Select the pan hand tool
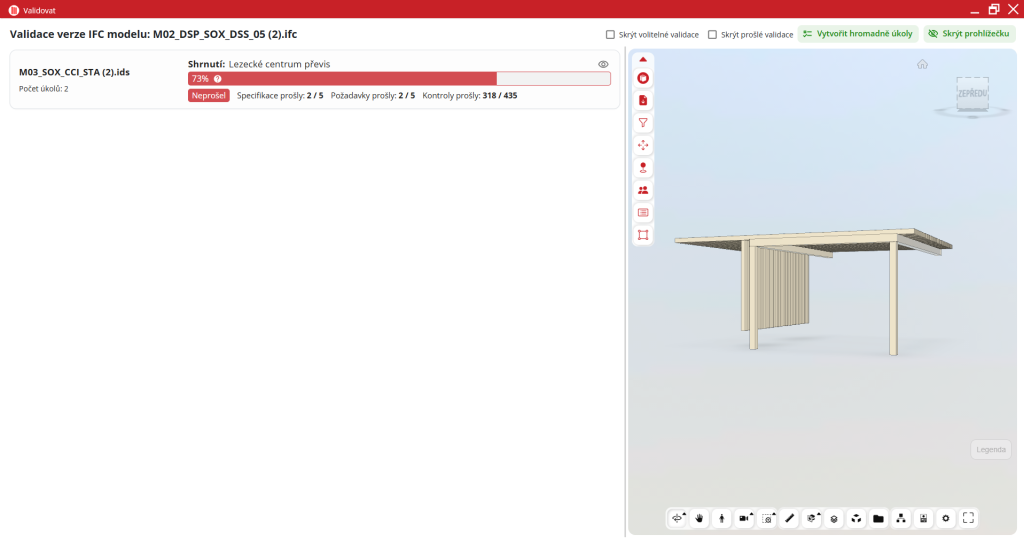1024x550 pixels. [x=699, y=518]
